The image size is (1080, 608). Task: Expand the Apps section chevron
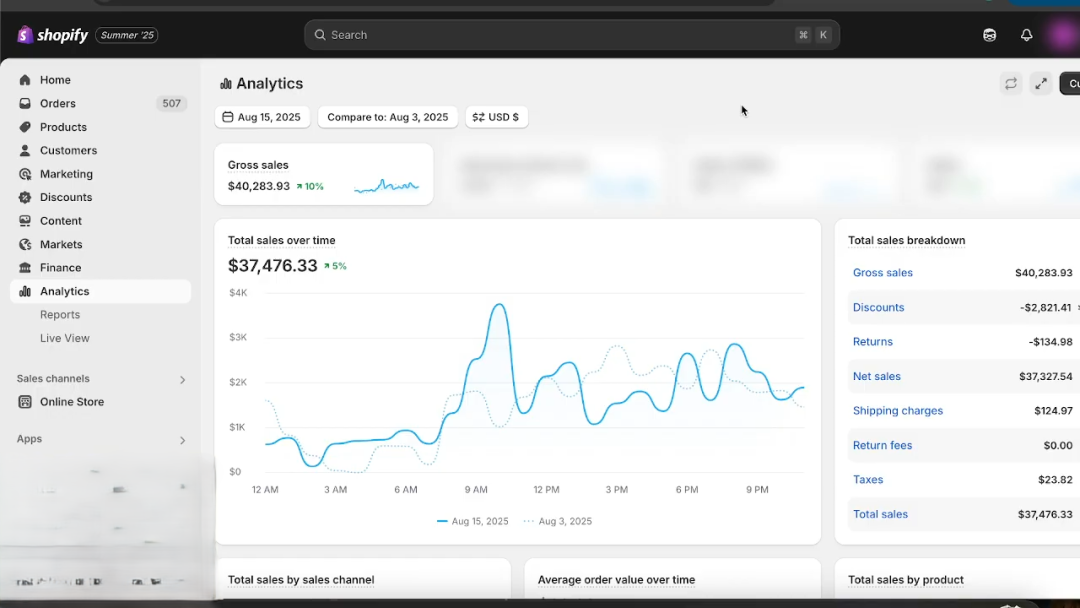tap(182, 440)
